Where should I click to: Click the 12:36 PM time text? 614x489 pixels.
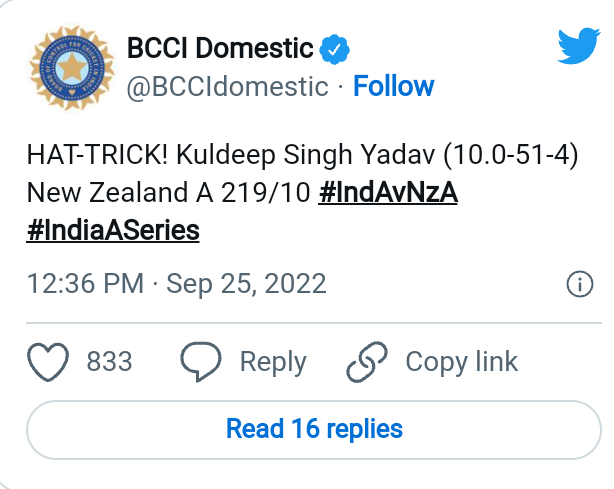[x=86, y=284]
